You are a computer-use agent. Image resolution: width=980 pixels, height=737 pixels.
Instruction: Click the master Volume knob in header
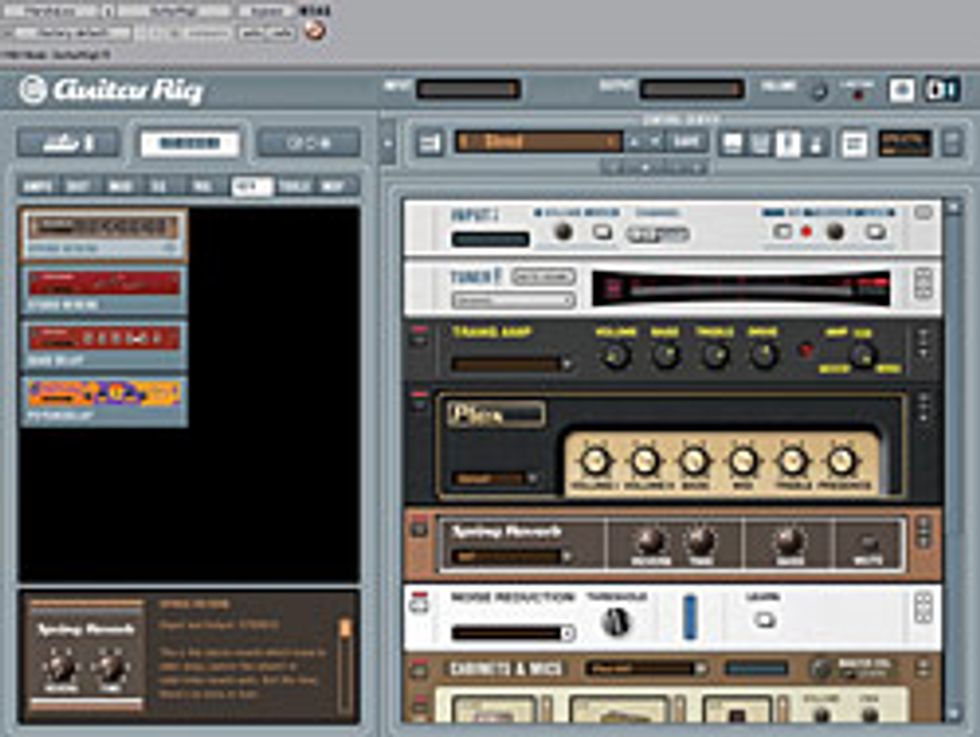[818, 91]
